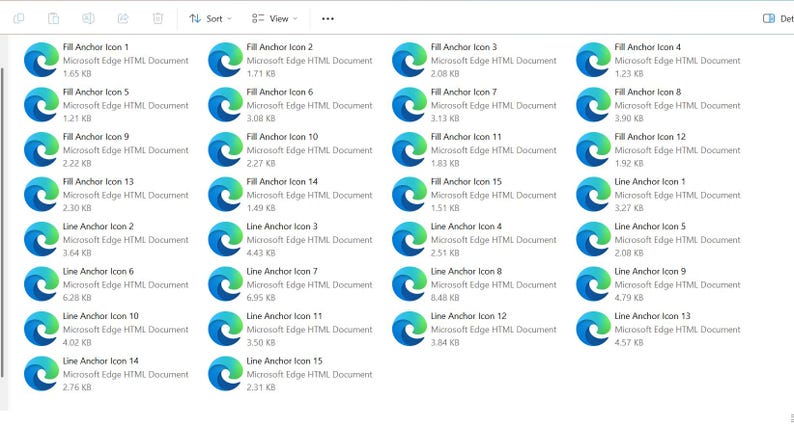Select the Edge icon of Fill Anchor Icon 15
Screen dimensions: 794x427
[409, 195]
